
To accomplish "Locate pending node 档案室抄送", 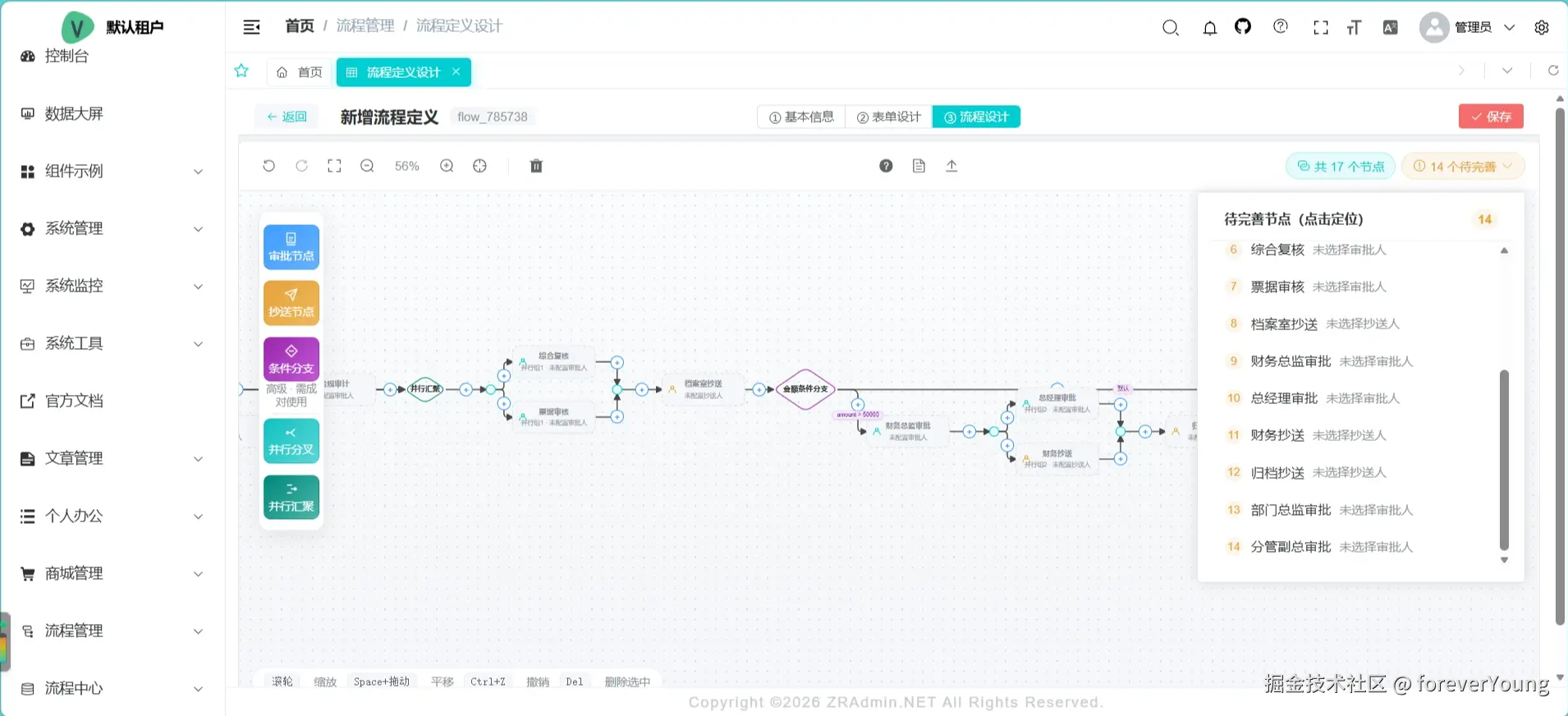I will (x=1359, y=324).
